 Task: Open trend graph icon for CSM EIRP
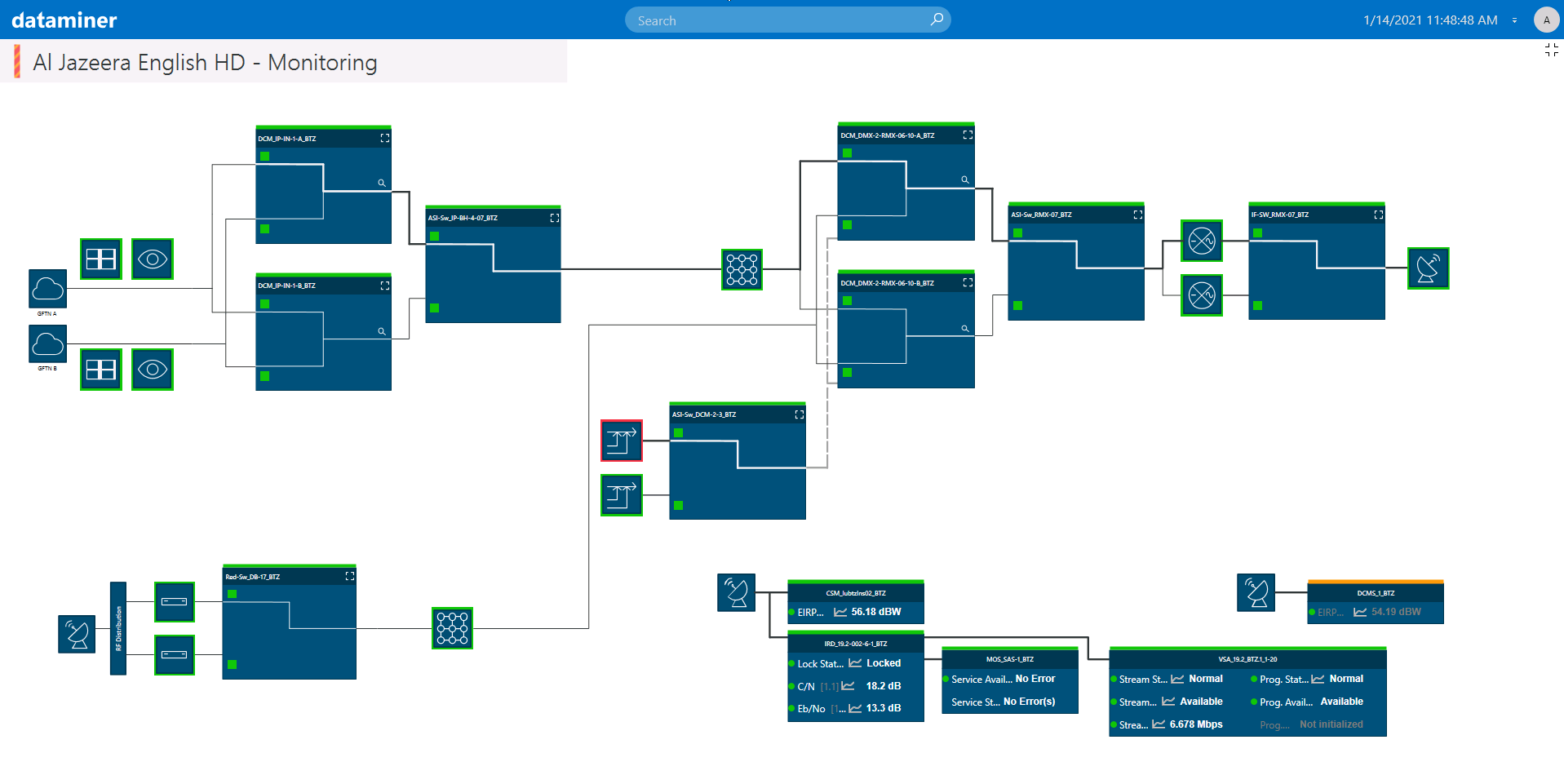[x=840, y=612]
